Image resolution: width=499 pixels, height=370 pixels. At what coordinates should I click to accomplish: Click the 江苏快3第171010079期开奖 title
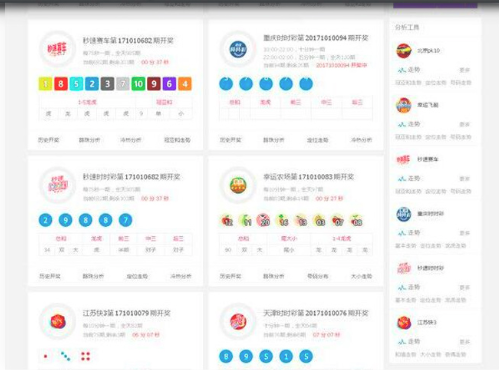(x=127, y=313)
